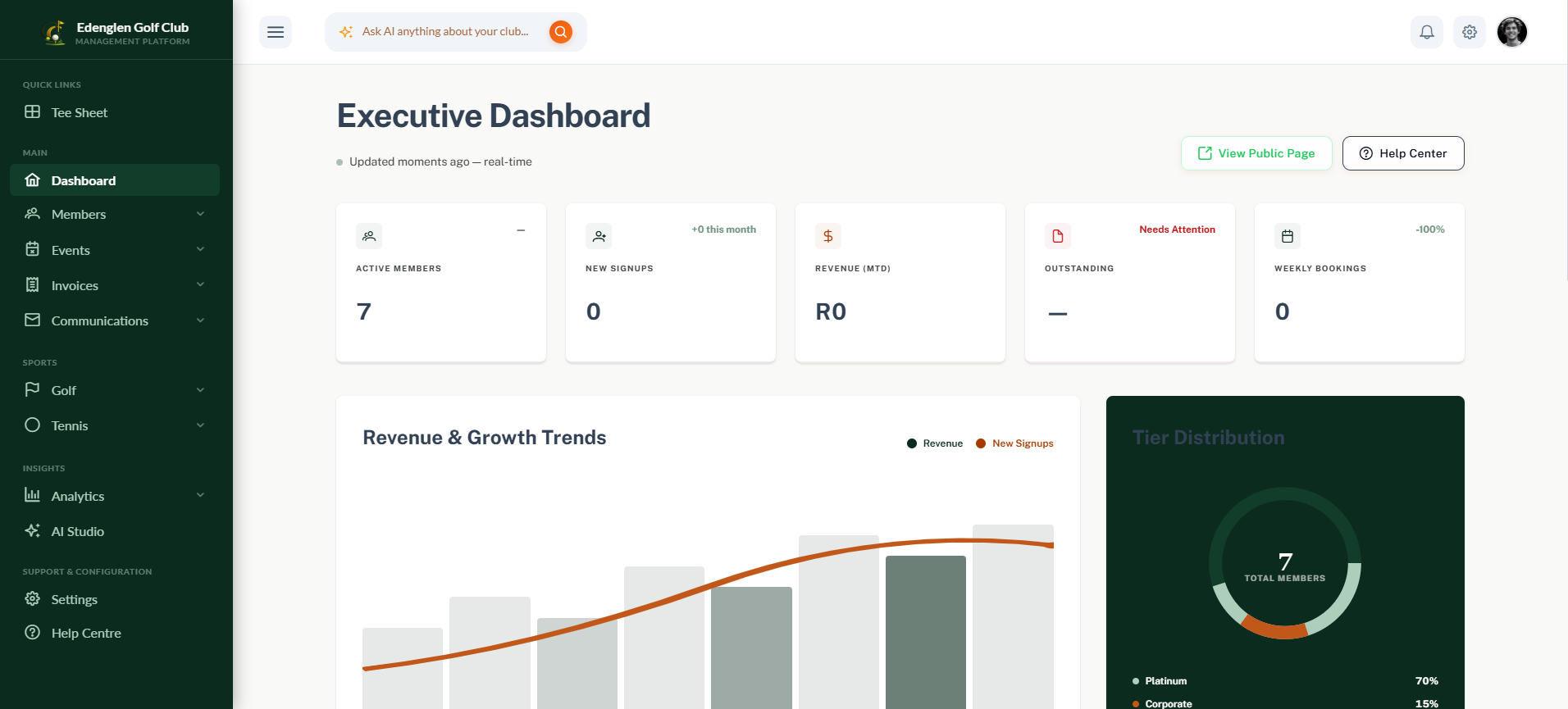Click the -100% weekly bookings change
1568x709 pixels.
tap(1429, 230)
